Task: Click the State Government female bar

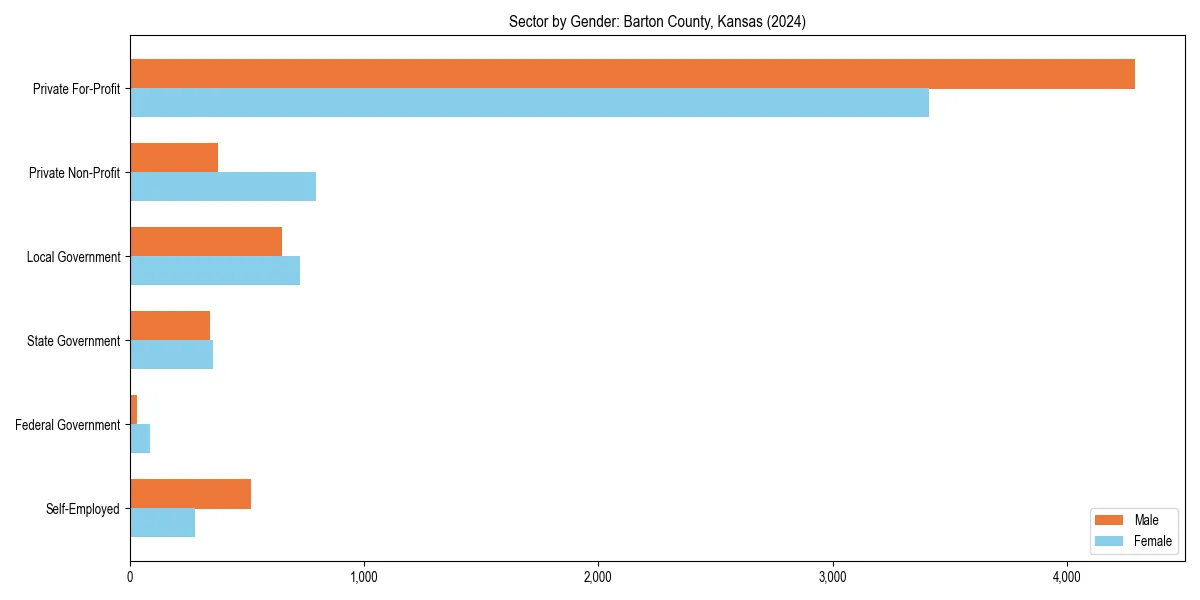Action: (170, 354)
